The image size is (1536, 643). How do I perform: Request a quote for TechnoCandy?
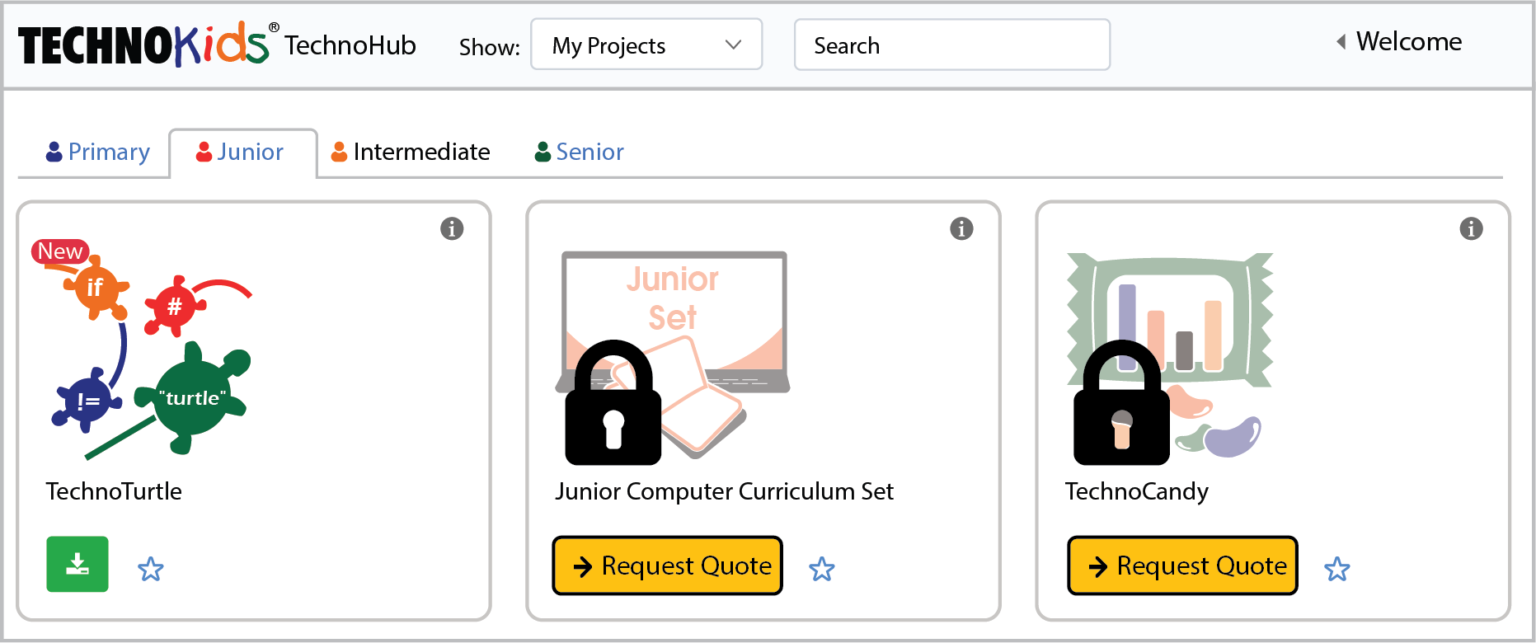(1182, 565)
